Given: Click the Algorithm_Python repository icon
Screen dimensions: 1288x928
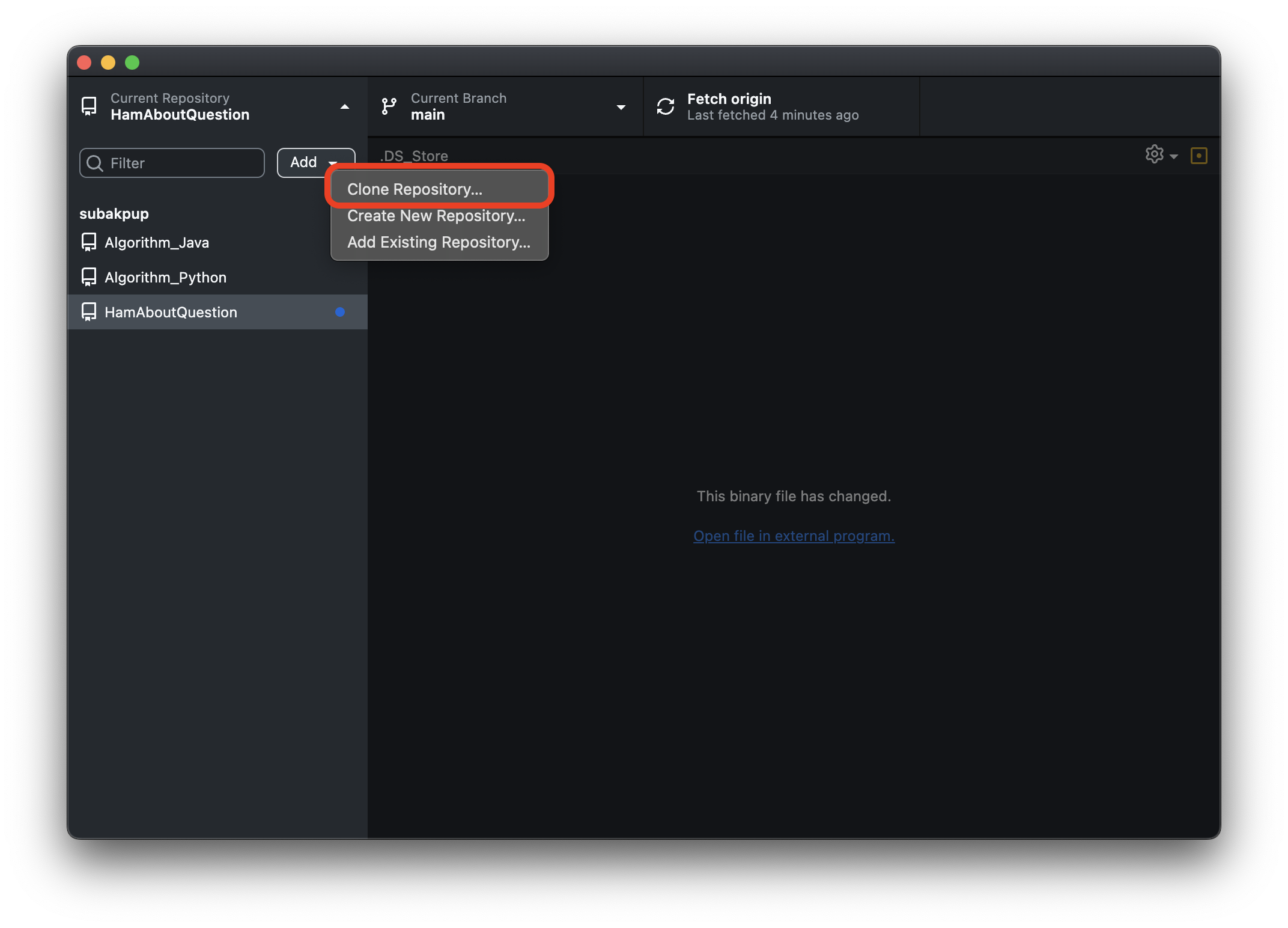Looking at the screenshot, I should pos(89,277).
